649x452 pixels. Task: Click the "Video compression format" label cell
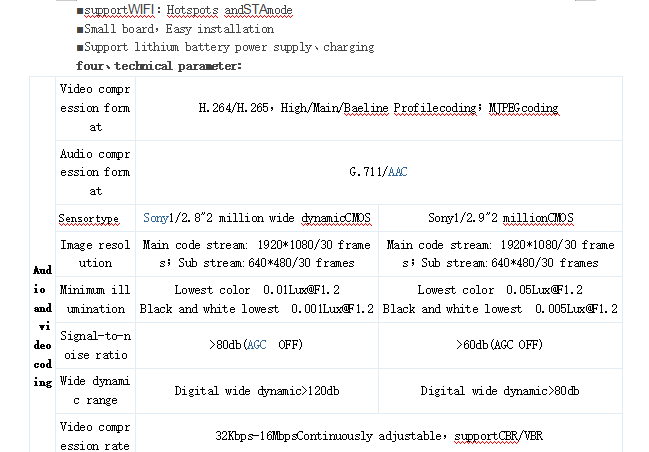coord(95,108)
